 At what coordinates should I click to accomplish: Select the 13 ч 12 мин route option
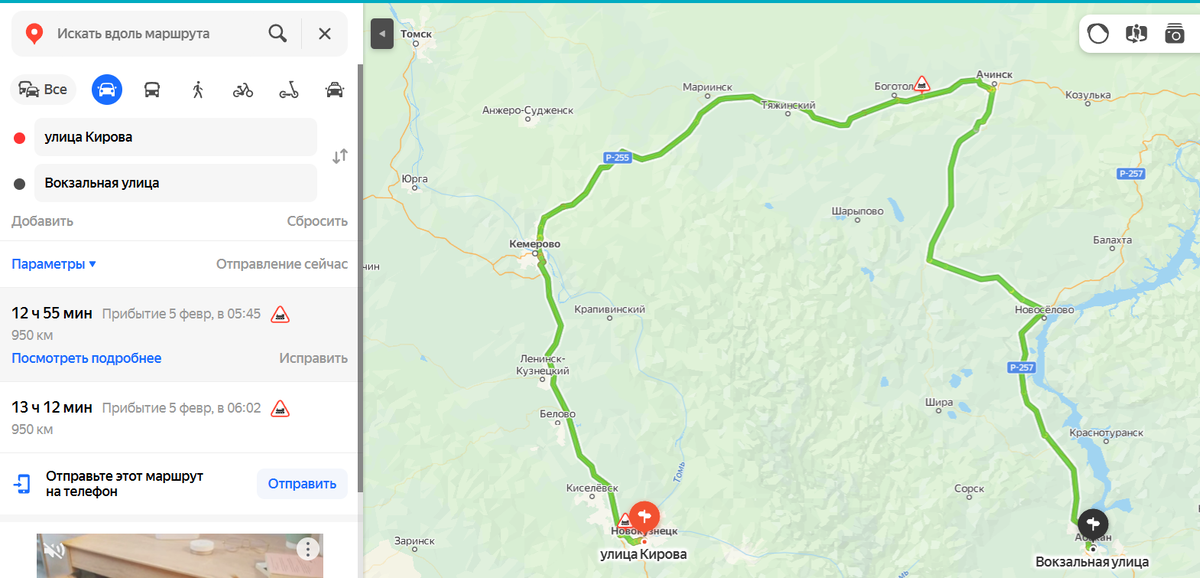[x=179, y=418]
